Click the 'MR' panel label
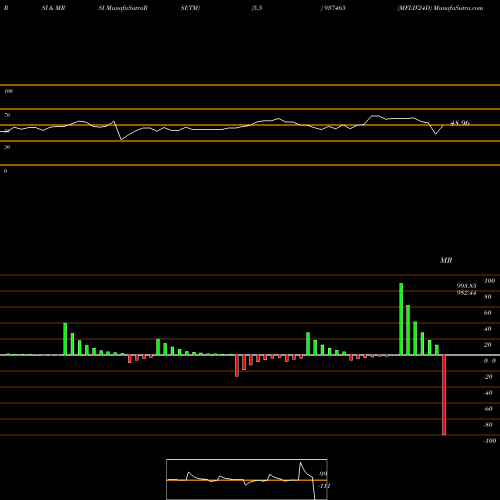 (x=446, y=260)
